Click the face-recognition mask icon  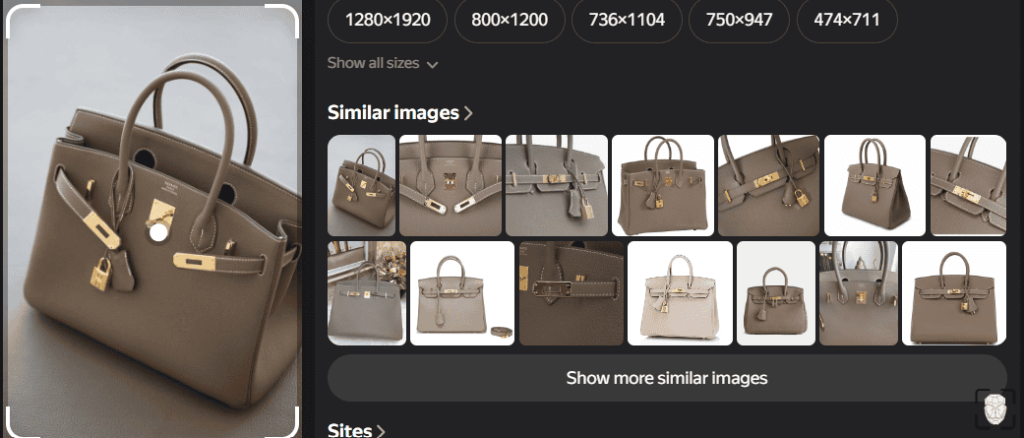995,409
